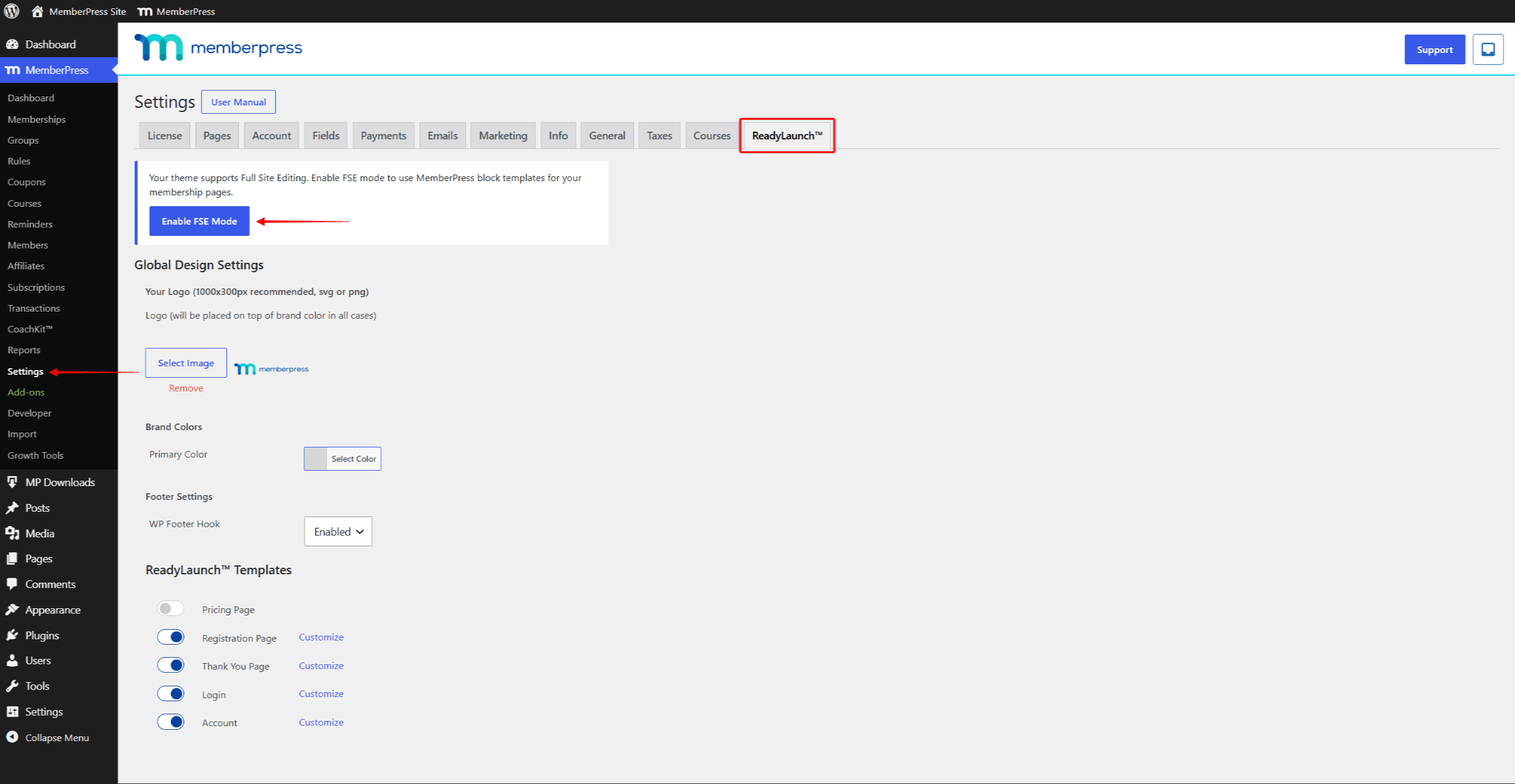Click the WordPress Settings sliders icon
Image resolution: width=1515 pixels, height=784 pixels.
(13, 712)
